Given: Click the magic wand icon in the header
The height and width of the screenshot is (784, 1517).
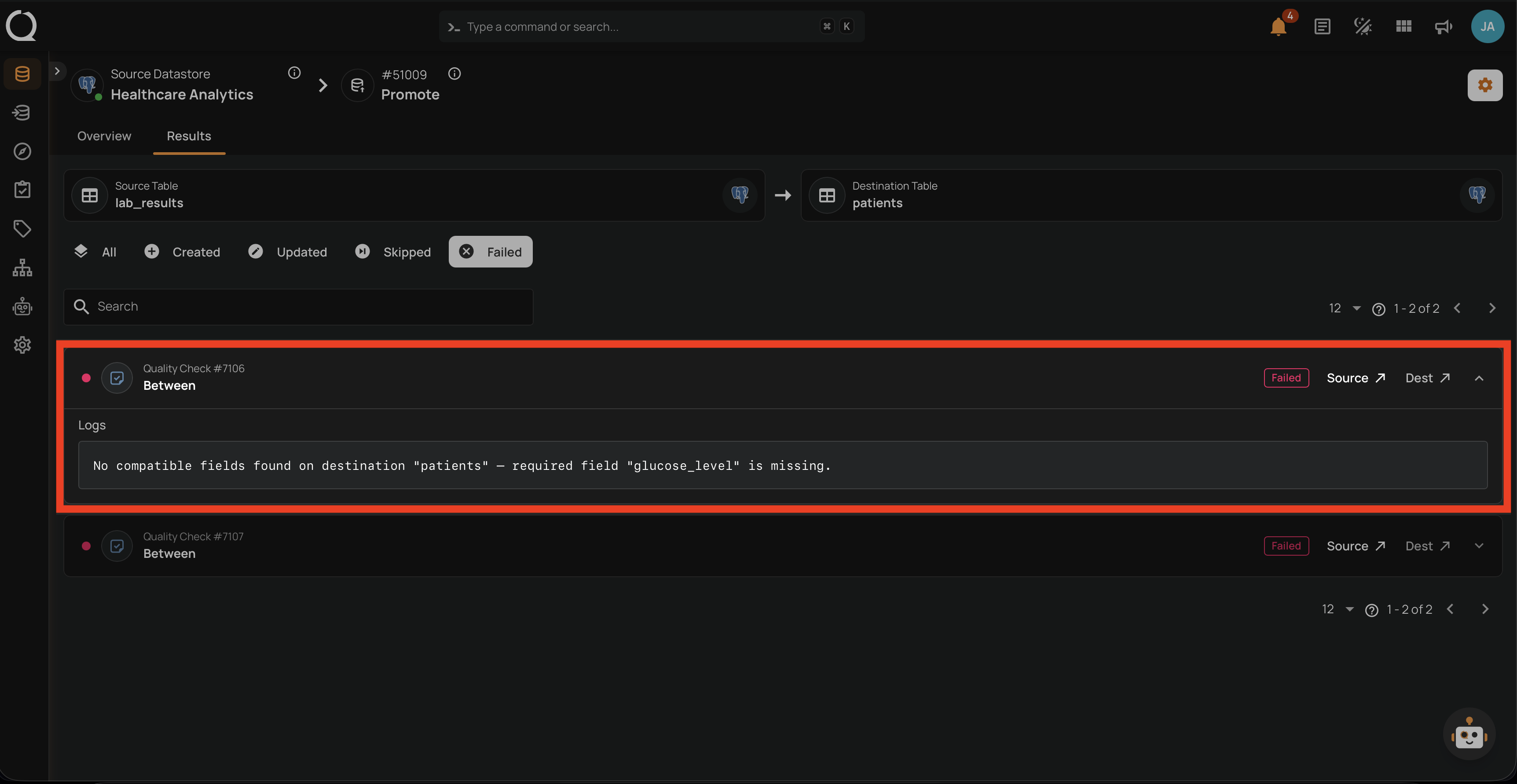Looking at the screenshot, I should click(1363, 26).
